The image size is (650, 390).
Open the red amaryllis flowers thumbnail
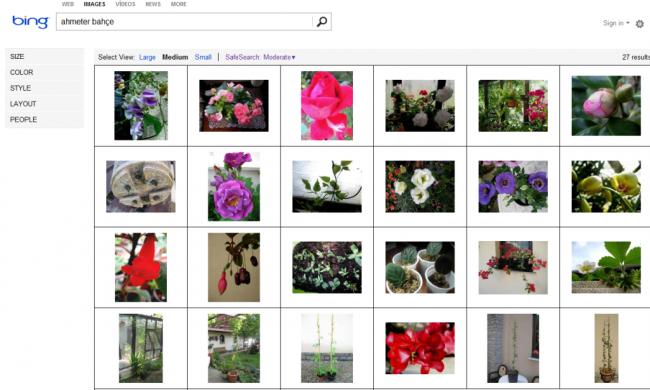(420, 348)
